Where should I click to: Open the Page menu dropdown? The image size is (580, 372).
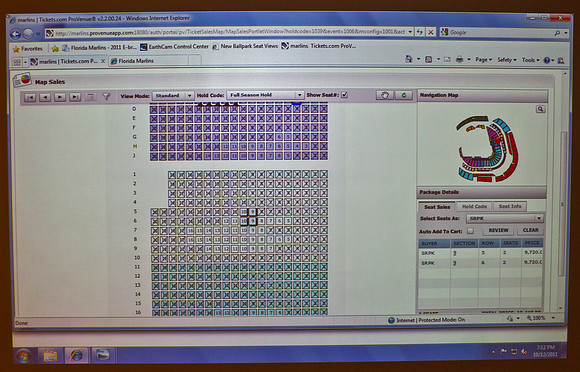[x=483, y=60]
